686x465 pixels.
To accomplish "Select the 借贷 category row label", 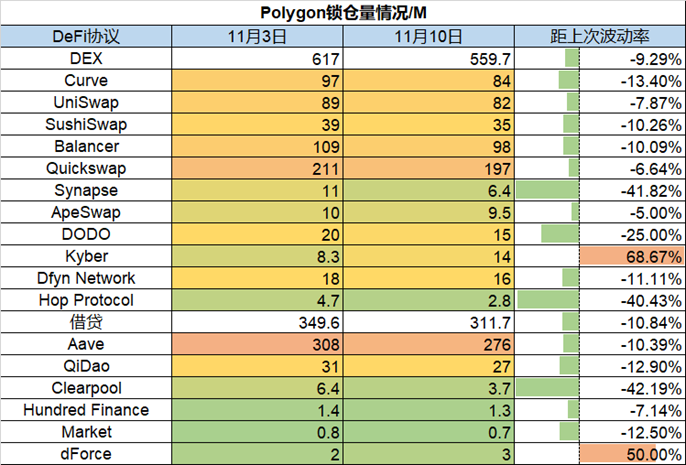I will tap(86, 322).
